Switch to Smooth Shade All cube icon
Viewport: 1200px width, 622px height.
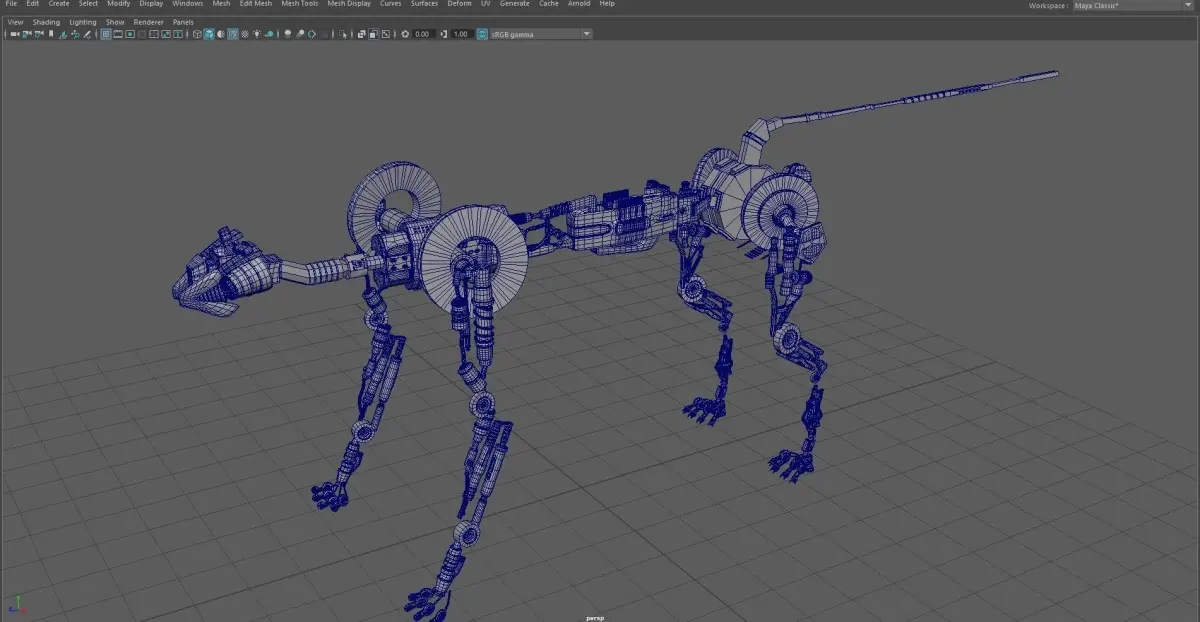[x=208, y=34]
